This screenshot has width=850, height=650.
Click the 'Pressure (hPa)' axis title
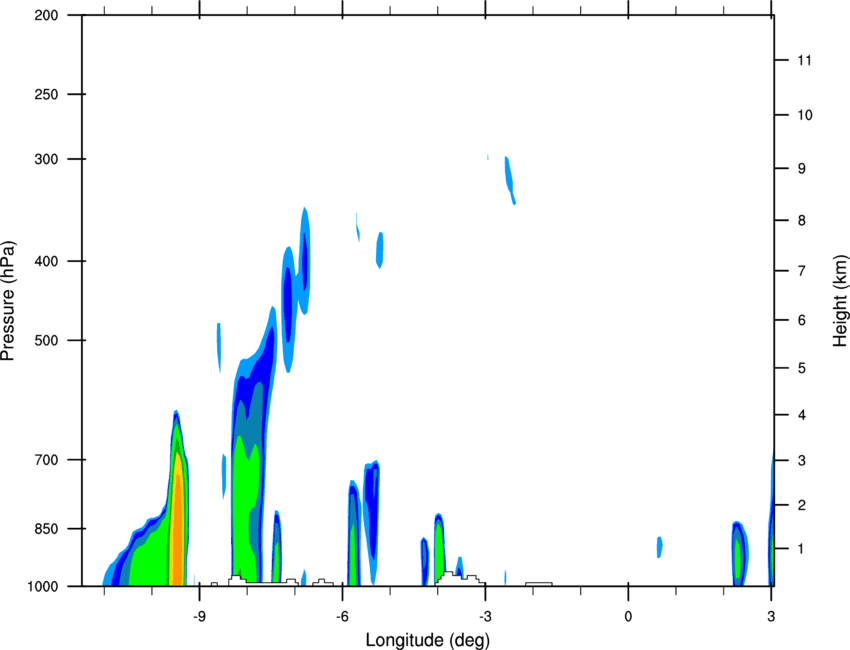8,301
